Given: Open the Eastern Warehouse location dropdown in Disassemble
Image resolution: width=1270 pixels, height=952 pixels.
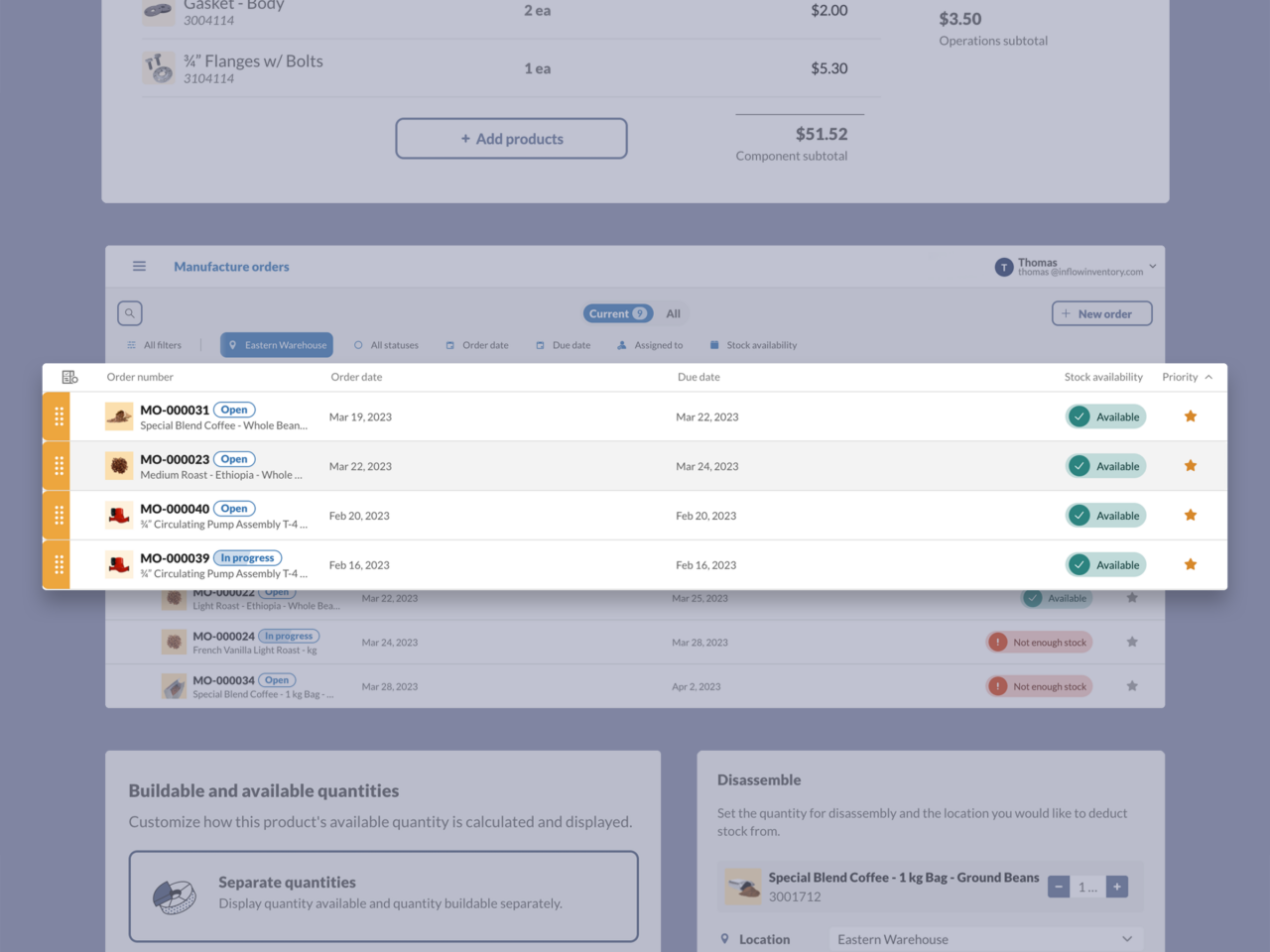Looking at the screenshot, I should click(x=984, y=938).
